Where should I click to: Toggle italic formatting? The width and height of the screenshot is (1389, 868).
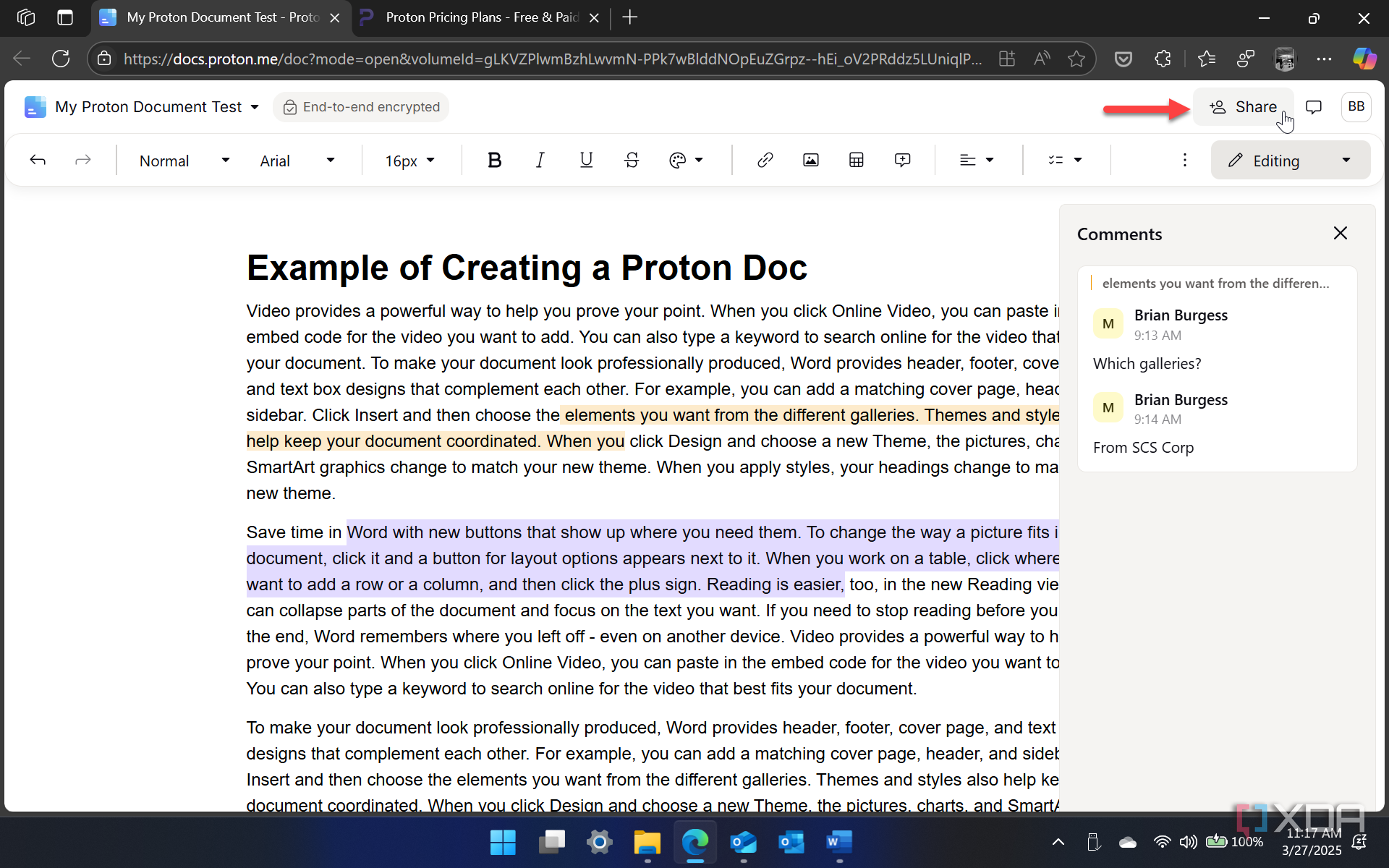540,161
